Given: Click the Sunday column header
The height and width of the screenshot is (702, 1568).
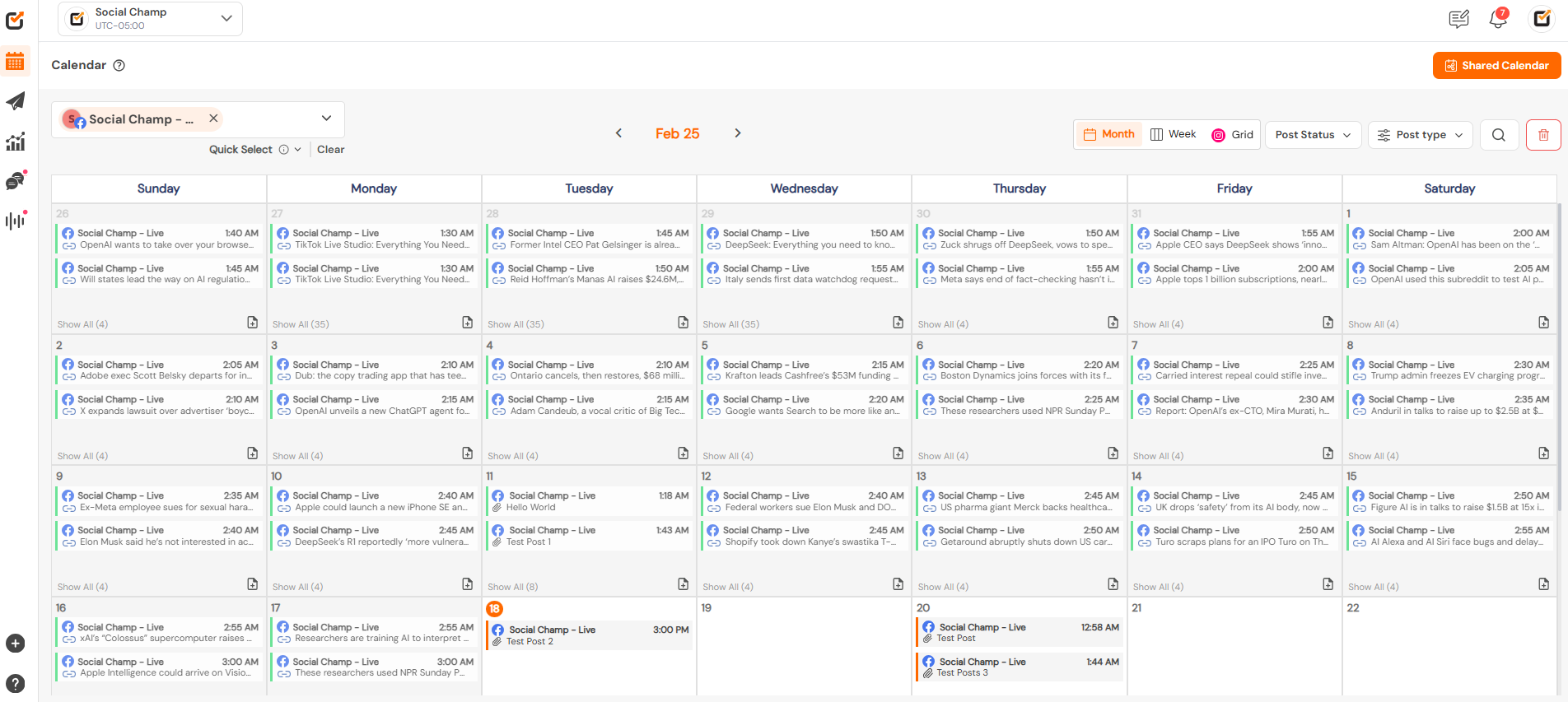Looking at the screenshot, I should pos(158,188).
